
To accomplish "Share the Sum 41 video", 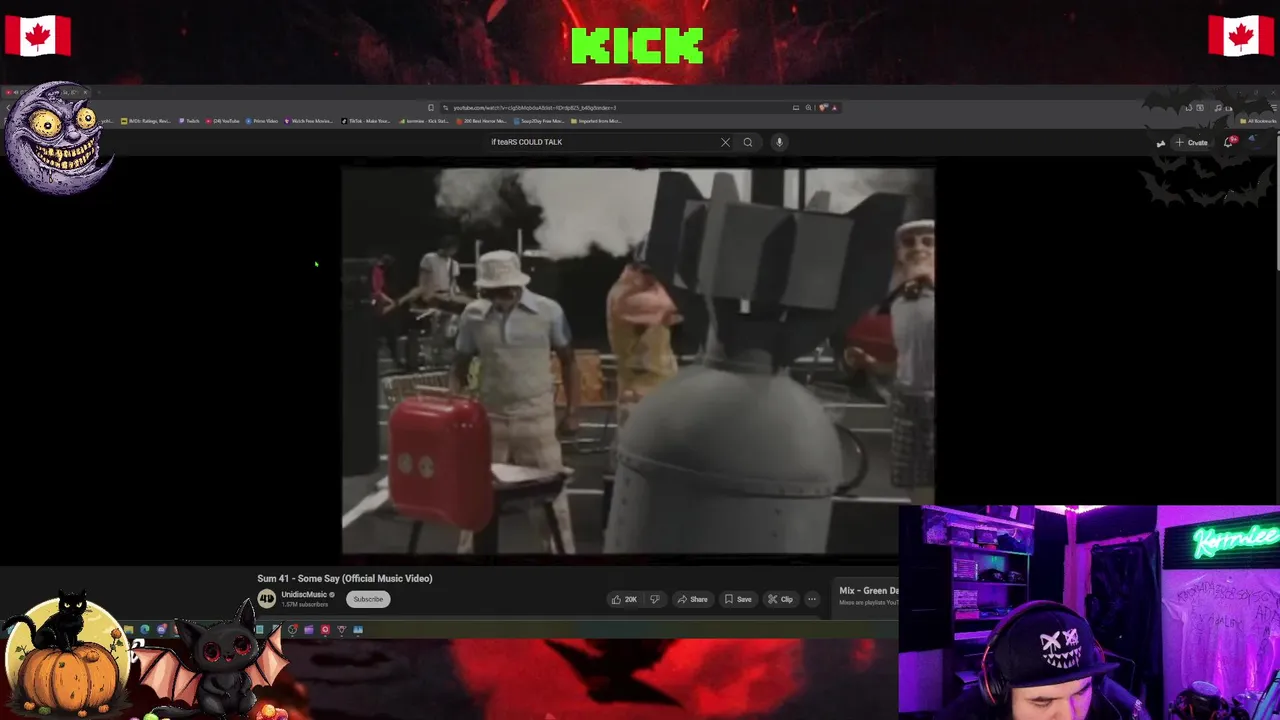I will [x=692, y=599].
